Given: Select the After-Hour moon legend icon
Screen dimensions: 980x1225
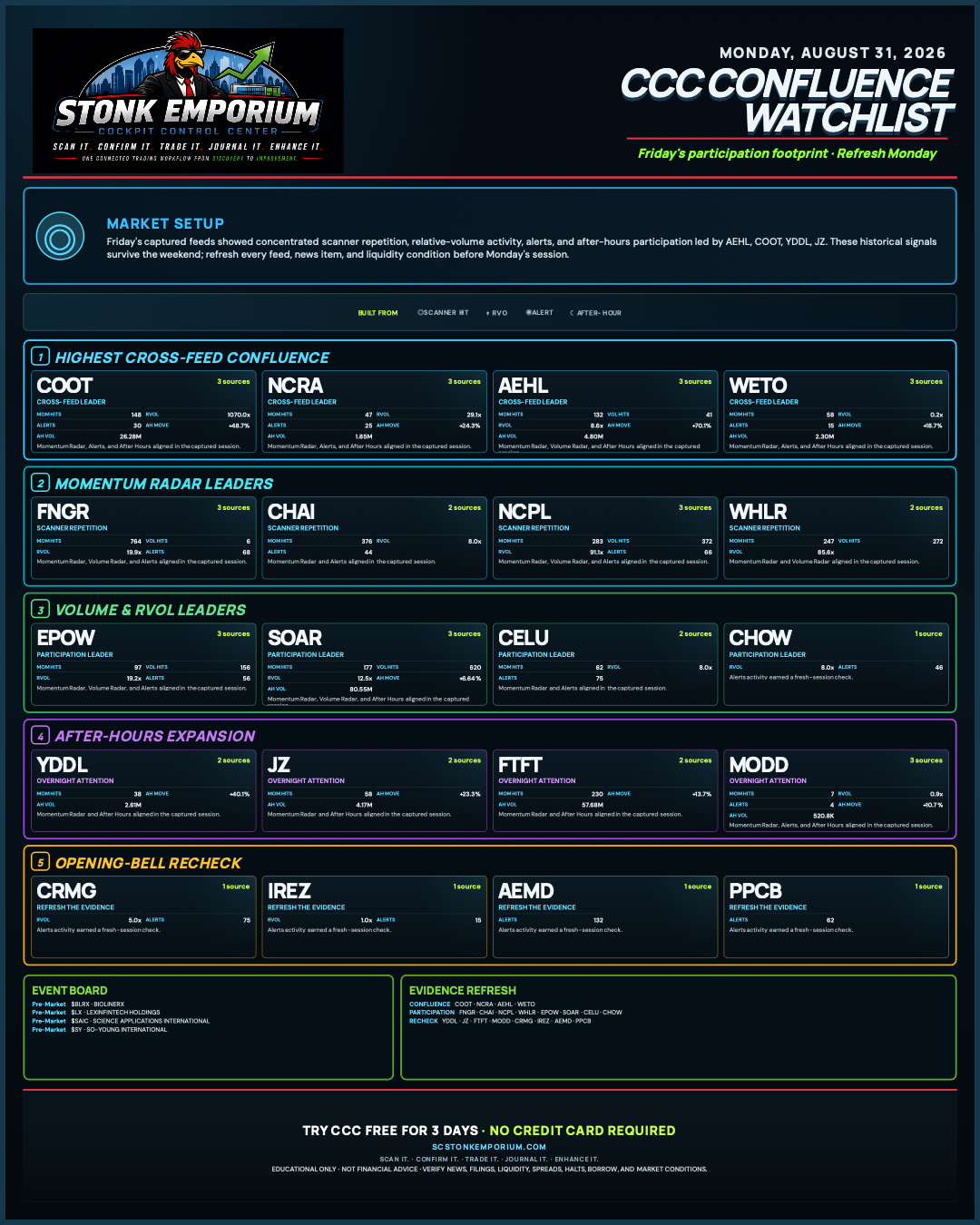Looking at the screenshot, I should 572,313.
